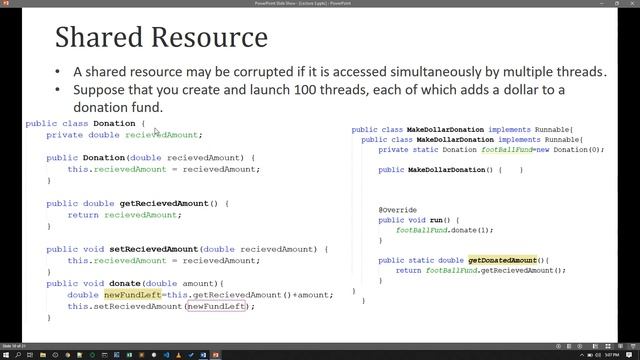Viewport: 640px width, 360px height.
Task: Open Word from the taskbar
Action: [203, 355]
